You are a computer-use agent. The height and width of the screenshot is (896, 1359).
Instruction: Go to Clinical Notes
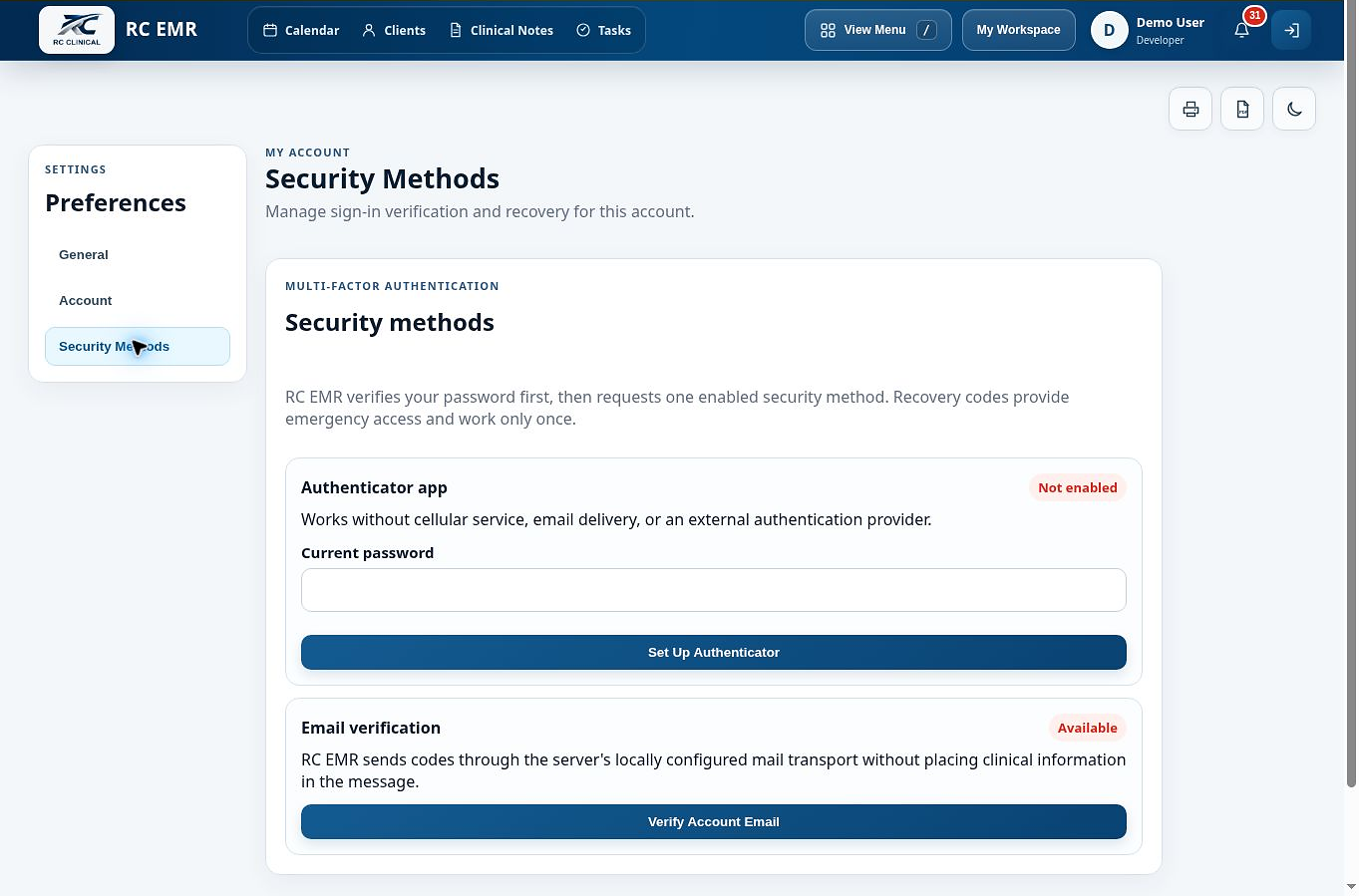[x=502, y=30]
